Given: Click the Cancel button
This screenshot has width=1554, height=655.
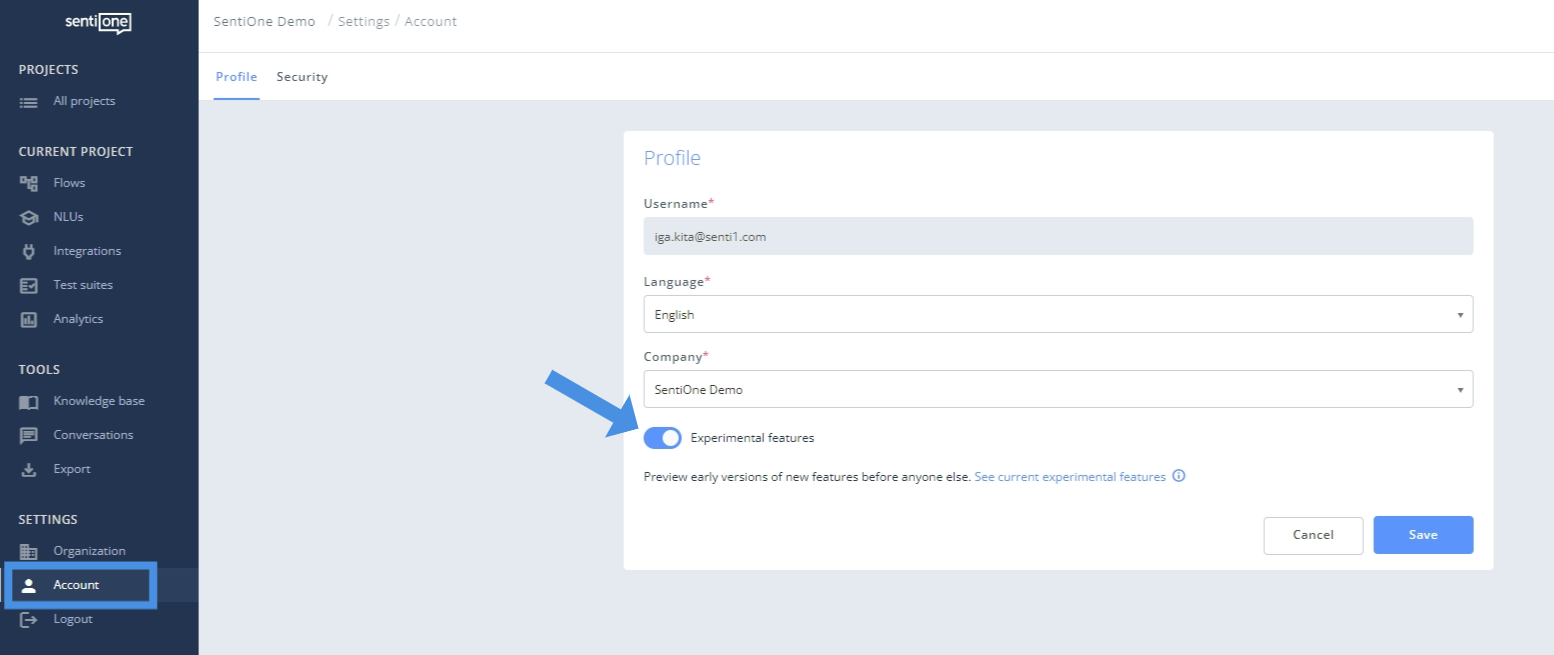Looking at the screenshot, I should 1313,535.
